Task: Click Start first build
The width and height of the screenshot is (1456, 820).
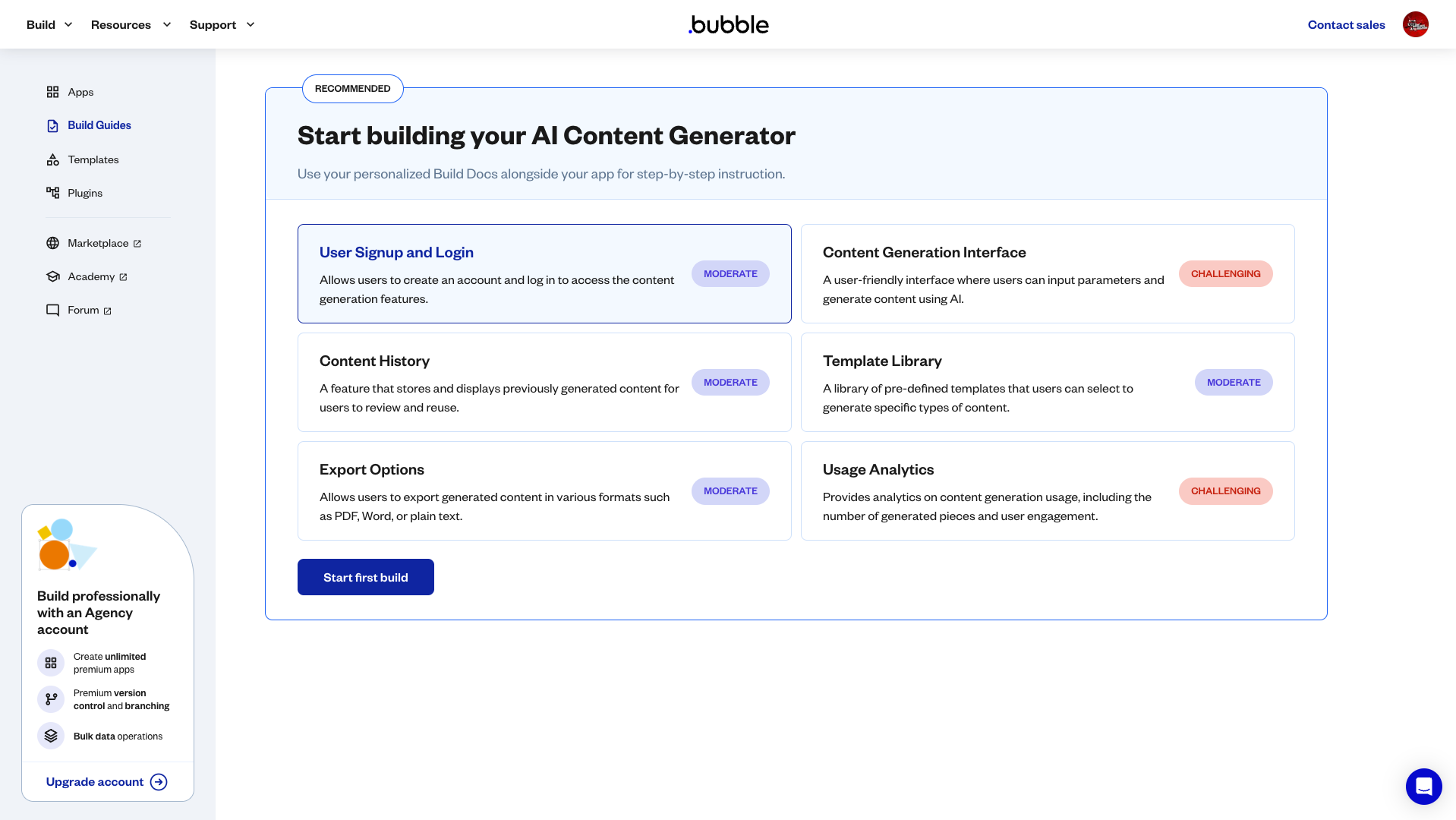Action: tap(365, 577)
